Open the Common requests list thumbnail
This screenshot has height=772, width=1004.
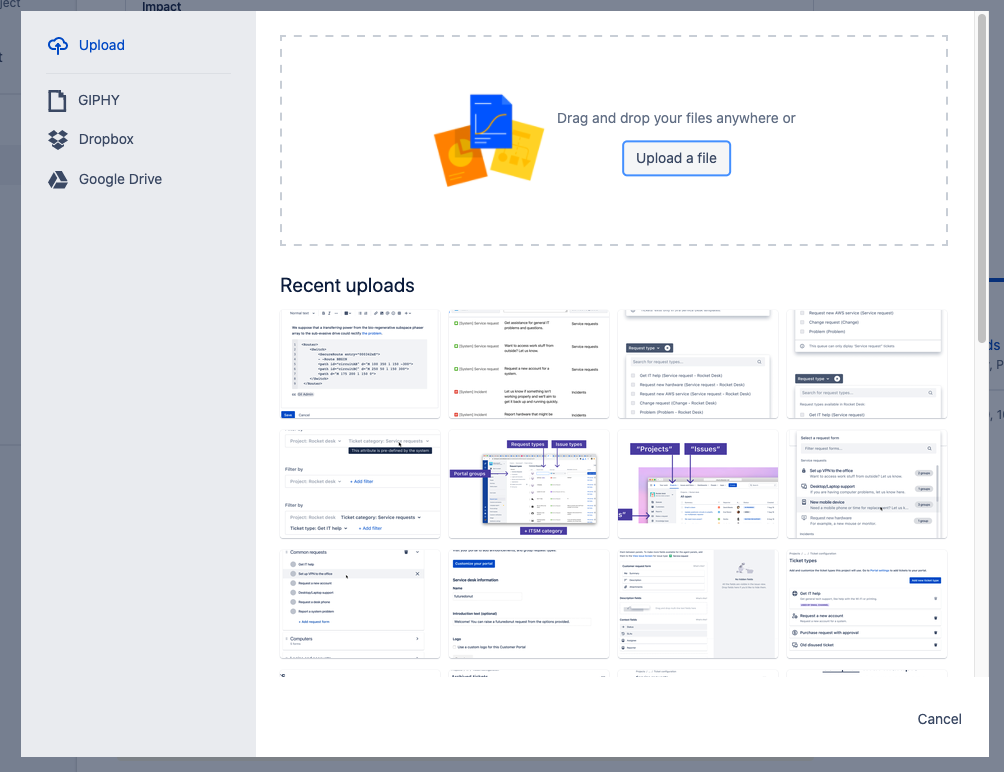click(x=359, y=604)
